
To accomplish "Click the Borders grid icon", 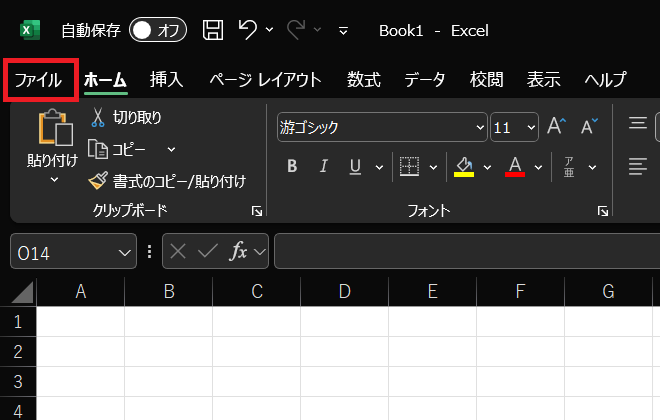I will (x=408, y=166).
